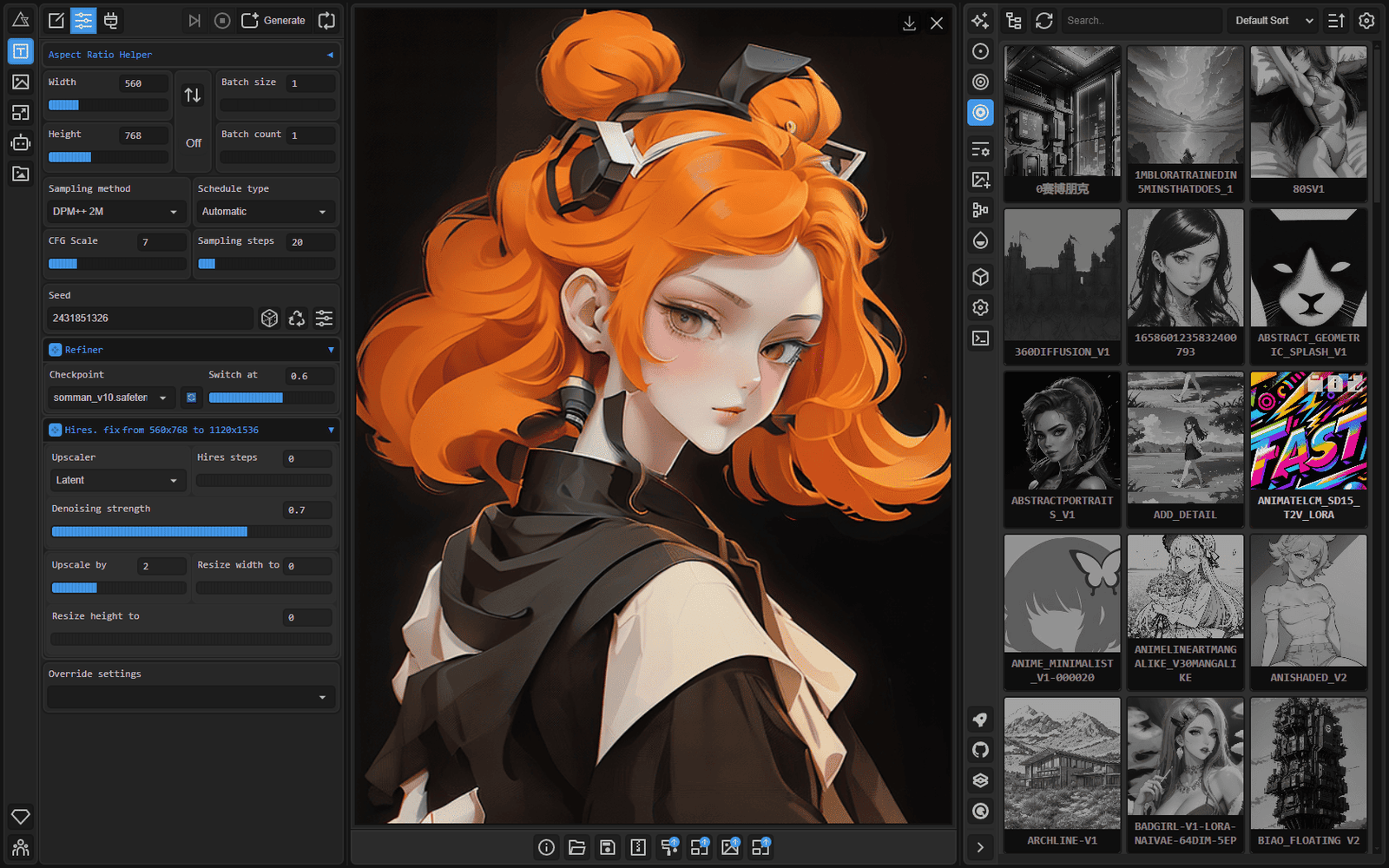Open the folder icon below the preview
Image resolution: width=1389 pixels, height=868 pixels.
pos(576,847)
